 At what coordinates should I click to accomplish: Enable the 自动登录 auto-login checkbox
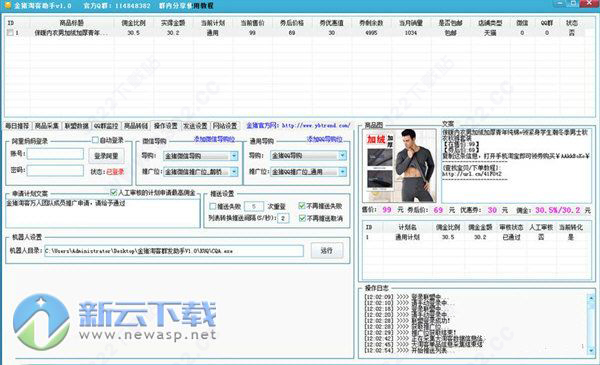point(95,140)
